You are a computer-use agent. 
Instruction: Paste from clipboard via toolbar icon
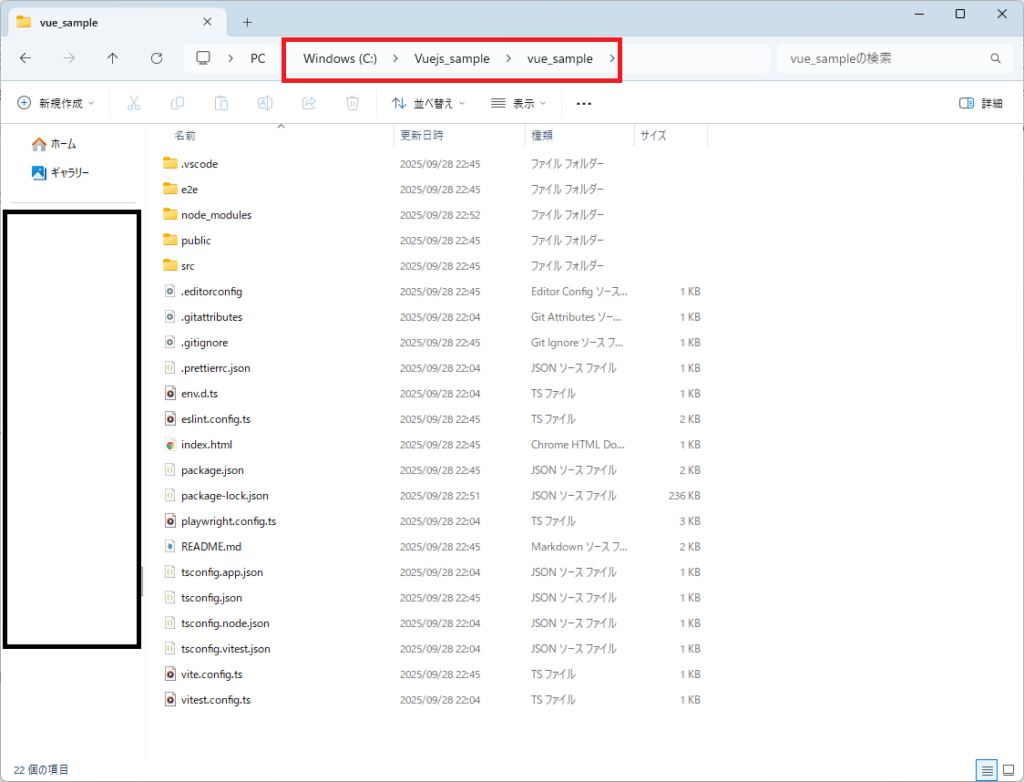(221, 103)
